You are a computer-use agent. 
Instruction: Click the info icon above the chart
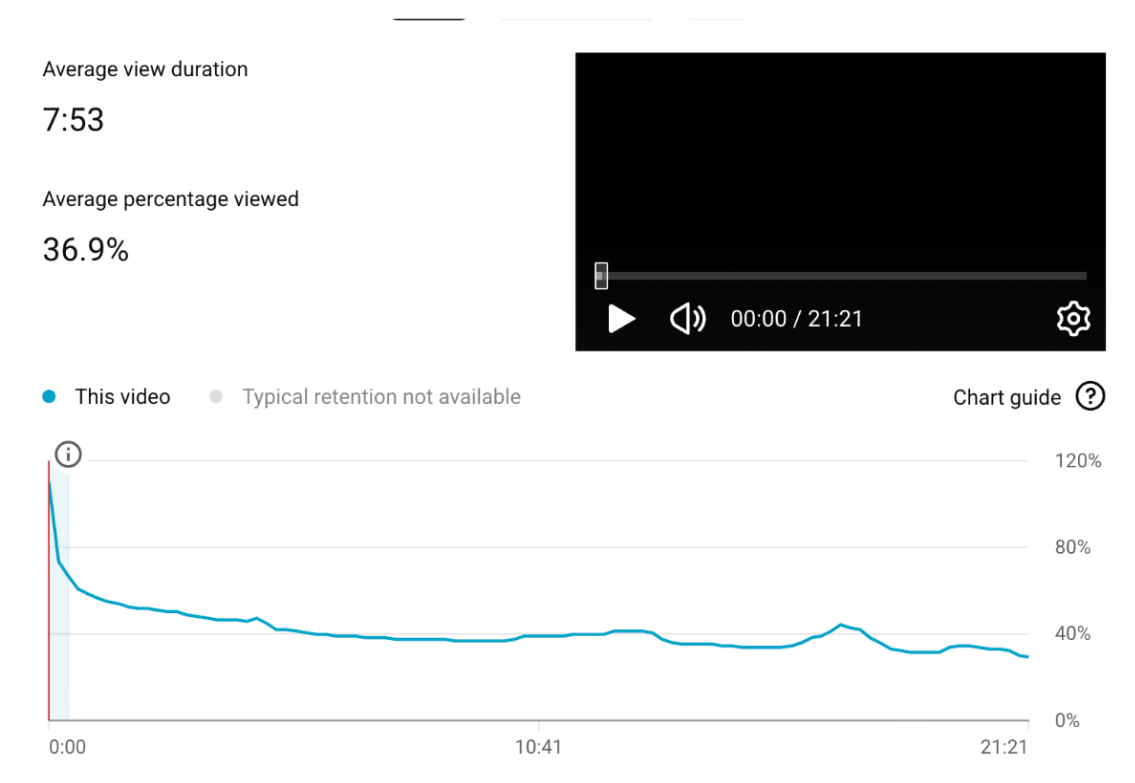coord(67,455)
